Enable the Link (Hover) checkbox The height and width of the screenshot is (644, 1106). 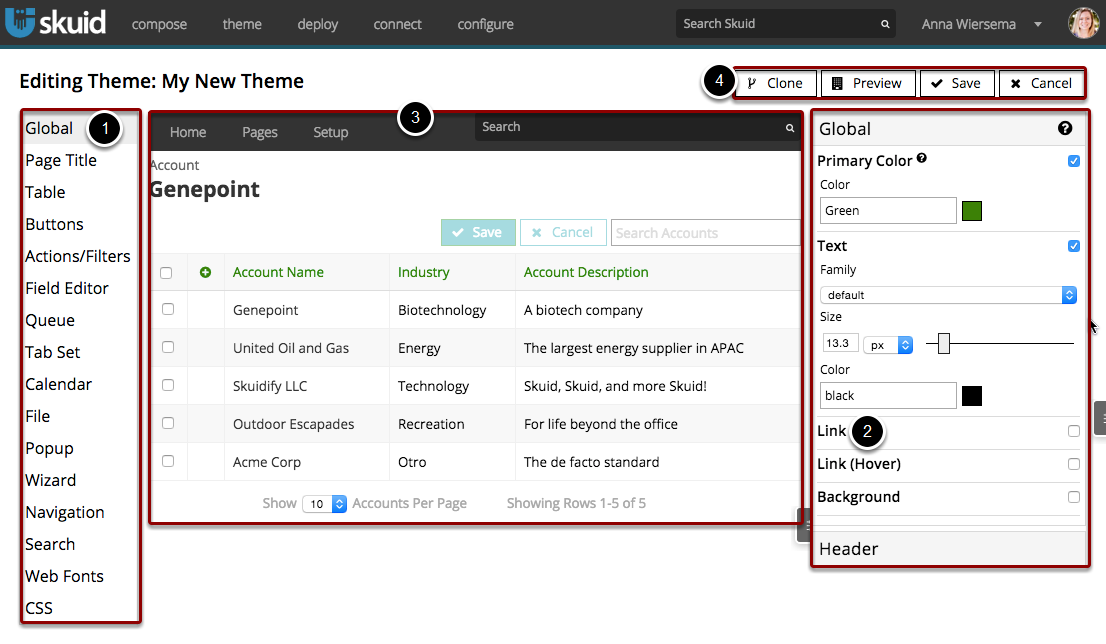pos(1074,464)
